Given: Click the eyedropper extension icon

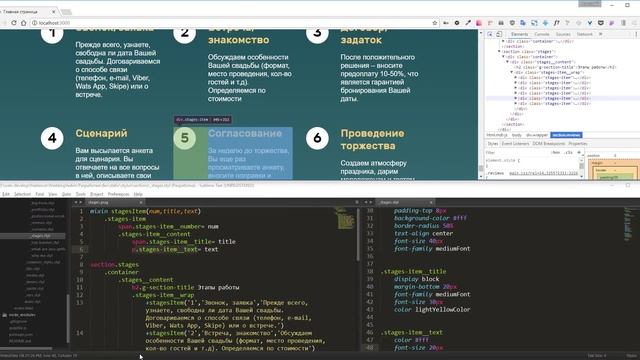Looking at the screenshot, I should 468,23.
